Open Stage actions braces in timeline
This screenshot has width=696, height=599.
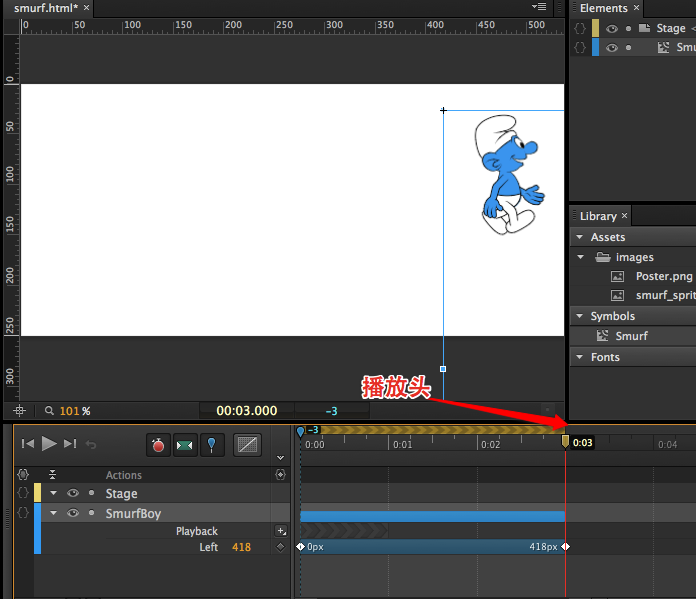(23, 493)
